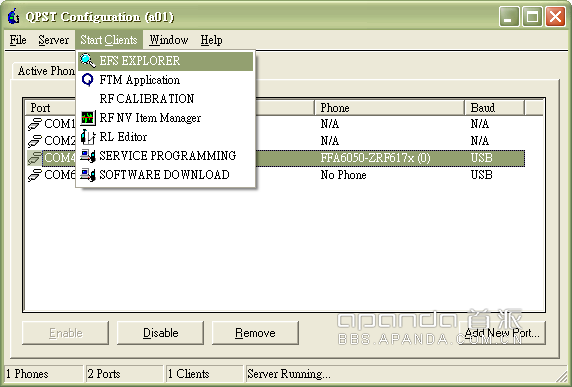The image size is (572, 387).
Task: Choose RF NV Item Manager entry
Action: pyautogui.click(x=166, y=118)
